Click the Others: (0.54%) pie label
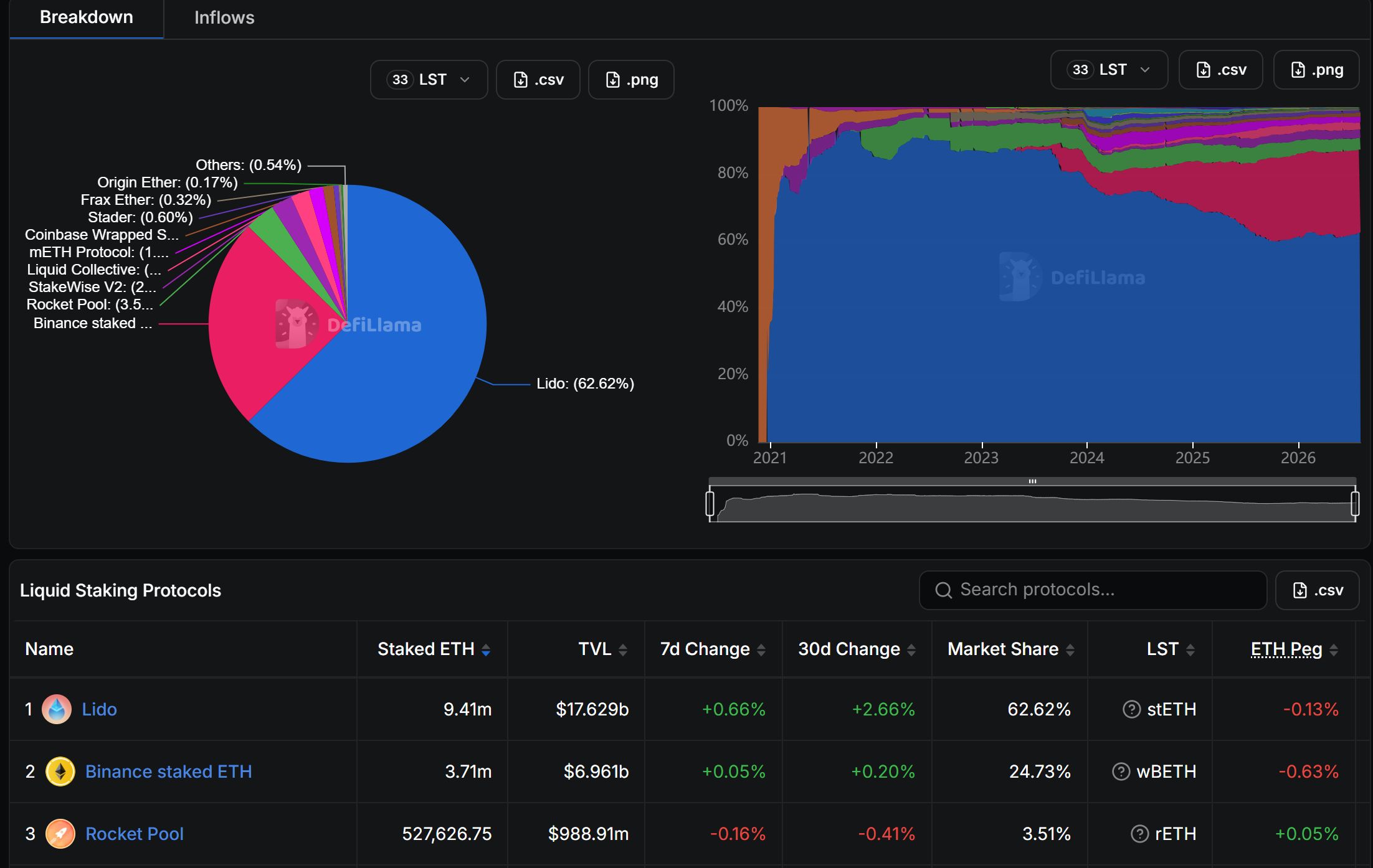This screenshot has width=1373, height=868. click(x=249, y=165)
